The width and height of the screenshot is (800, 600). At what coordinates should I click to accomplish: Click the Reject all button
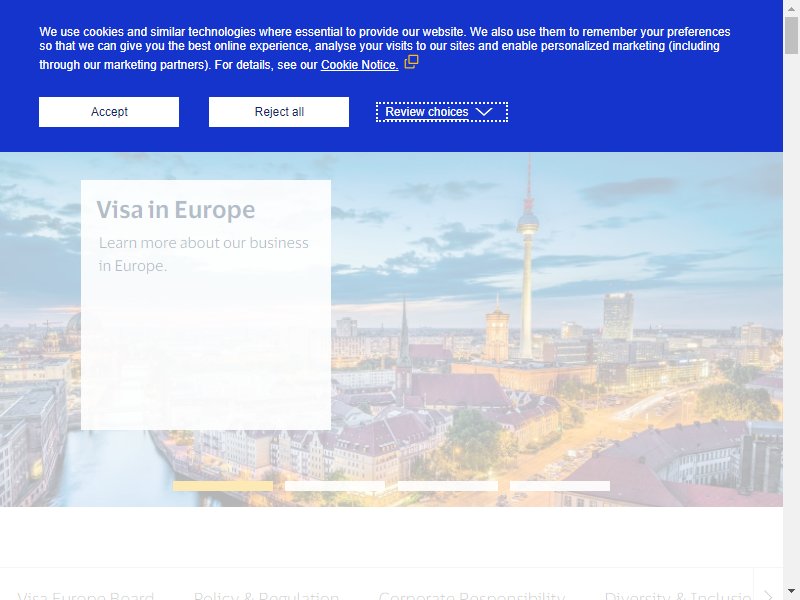pyautogui.click(x=279, y=112)
